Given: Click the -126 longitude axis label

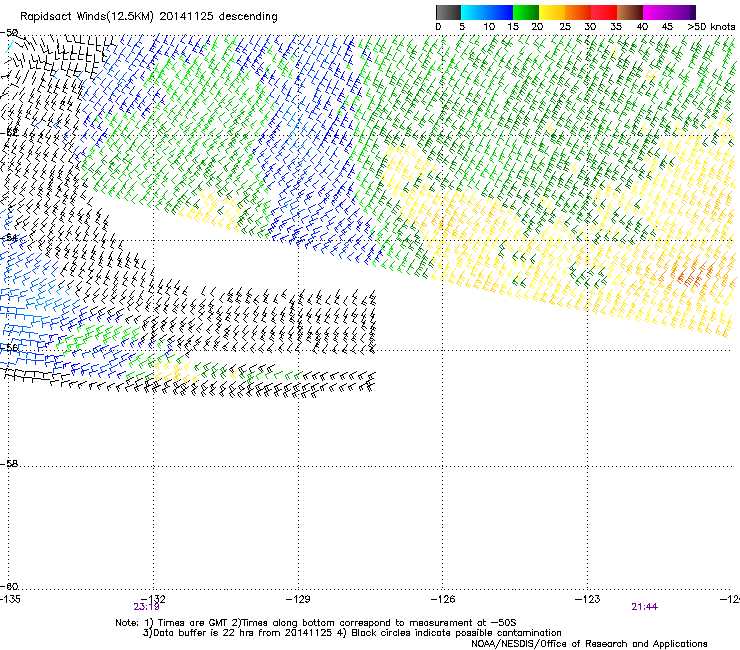Looking at the screenshot, I should coord(443,599).
